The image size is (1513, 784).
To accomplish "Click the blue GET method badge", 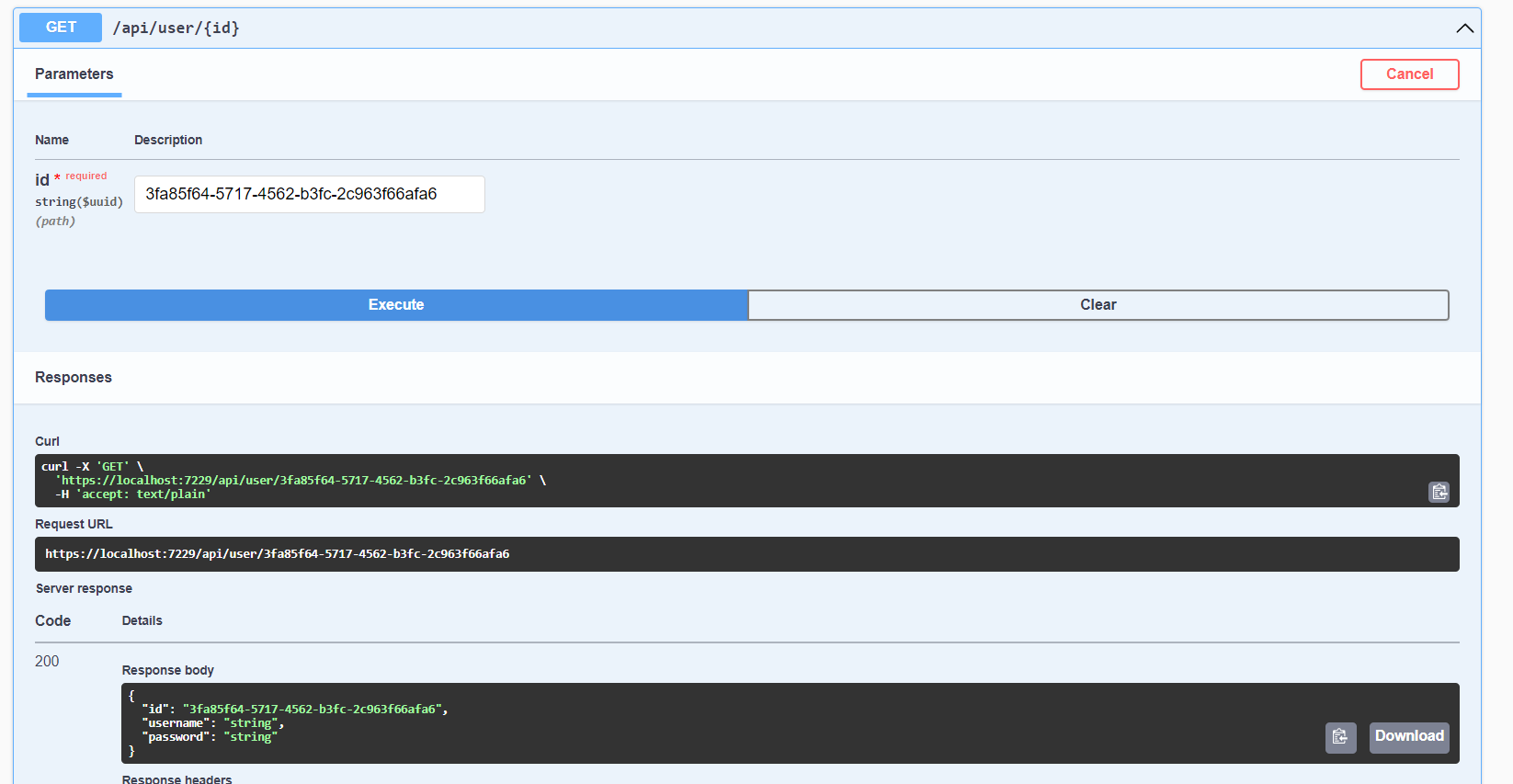I will (x=61, y=28).
